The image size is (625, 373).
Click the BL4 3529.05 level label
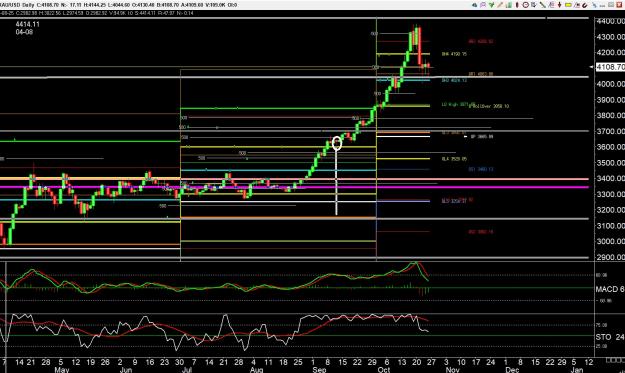tap(454, 159)
